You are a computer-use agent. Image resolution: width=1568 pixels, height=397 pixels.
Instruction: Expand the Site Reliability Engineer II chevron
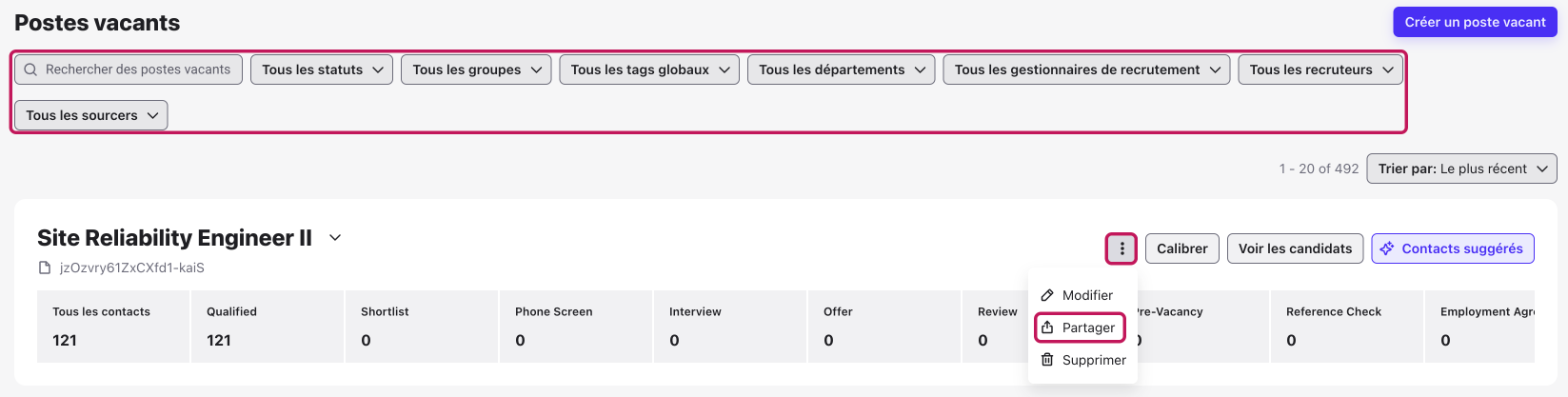tap(336, 238)
